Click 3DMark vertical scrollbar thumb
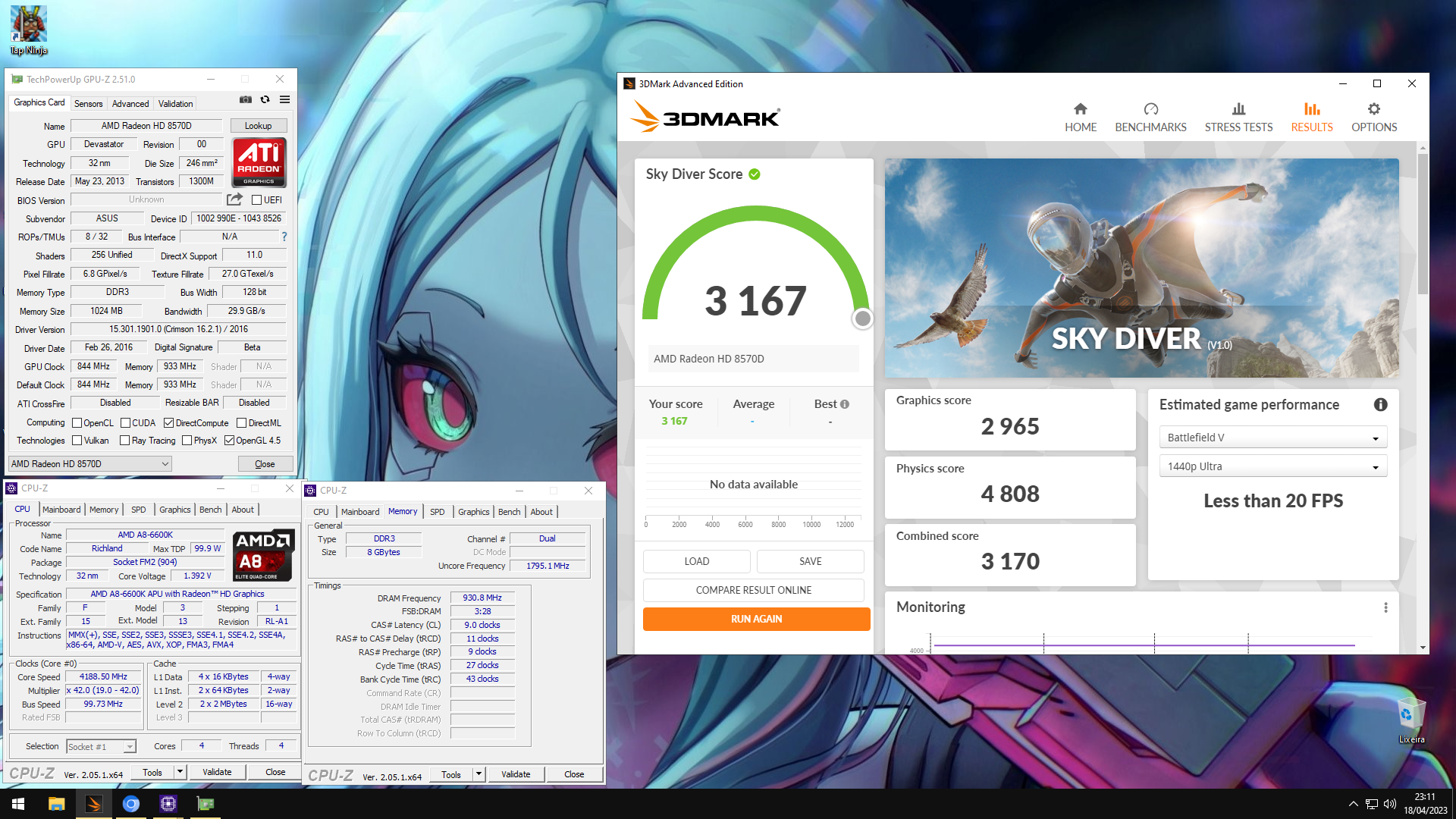Viewport: 1456px width, 819px height. tap(1423, 224)
